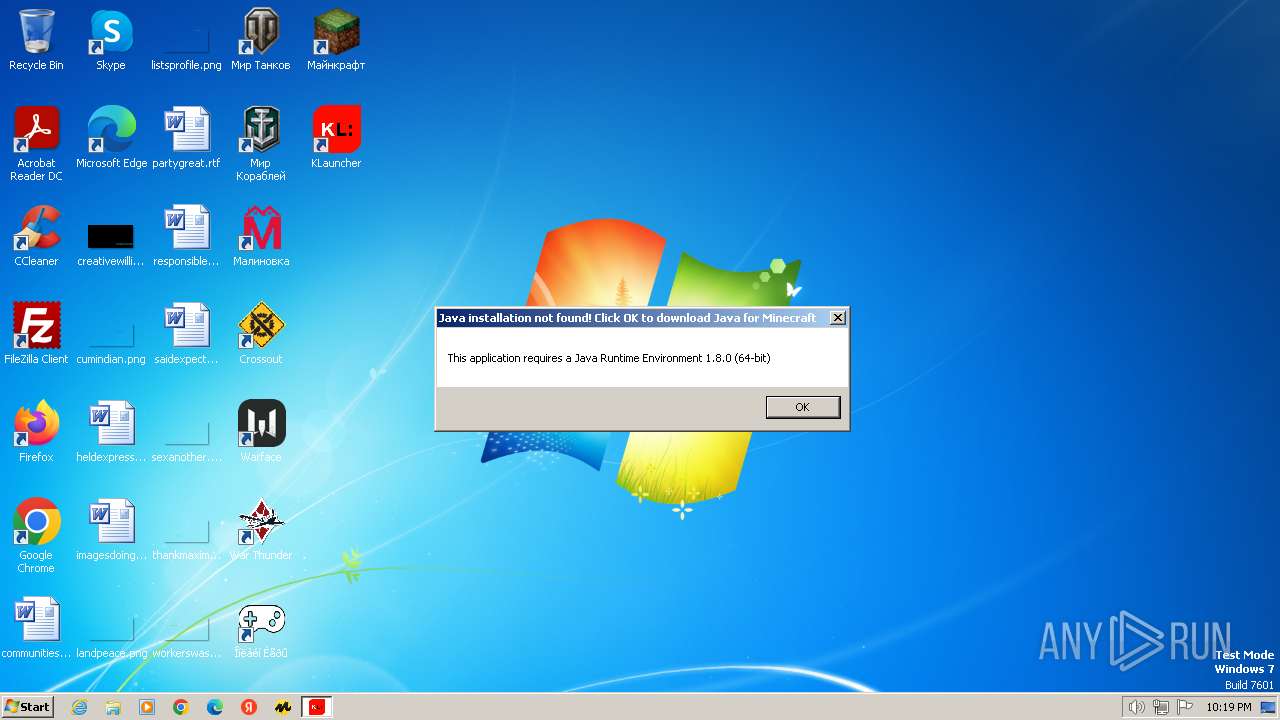Select the Малиновка desktop shortcut
1280x720 pixels.
pyautogui.click(x=261, y=236)
